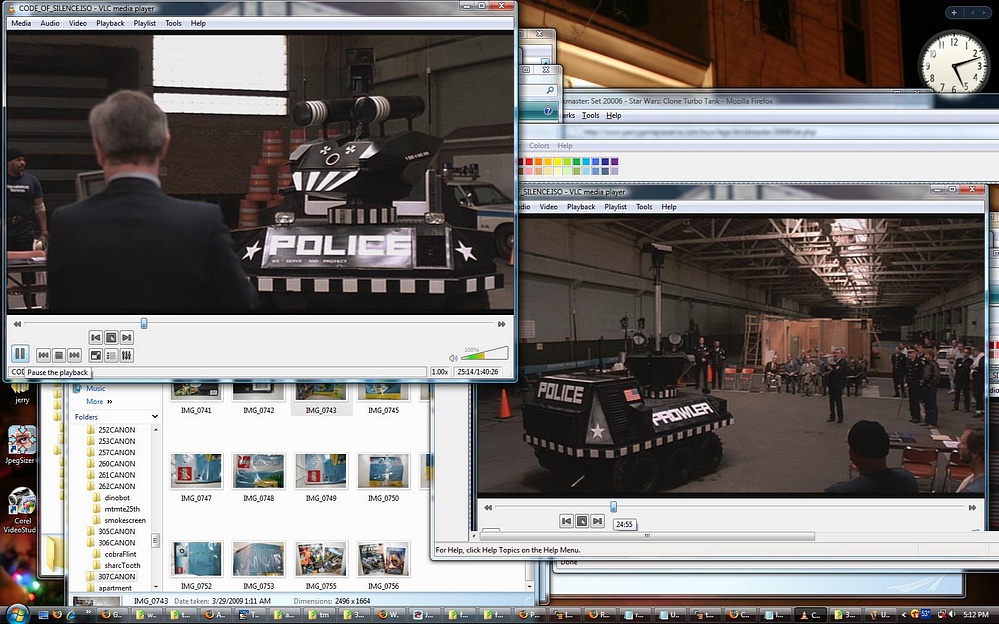This screenshot has height=624, width=999.
Task: Open DVD menu button in front VLC window
Action: pyautogui.click(x=111, y=337)
